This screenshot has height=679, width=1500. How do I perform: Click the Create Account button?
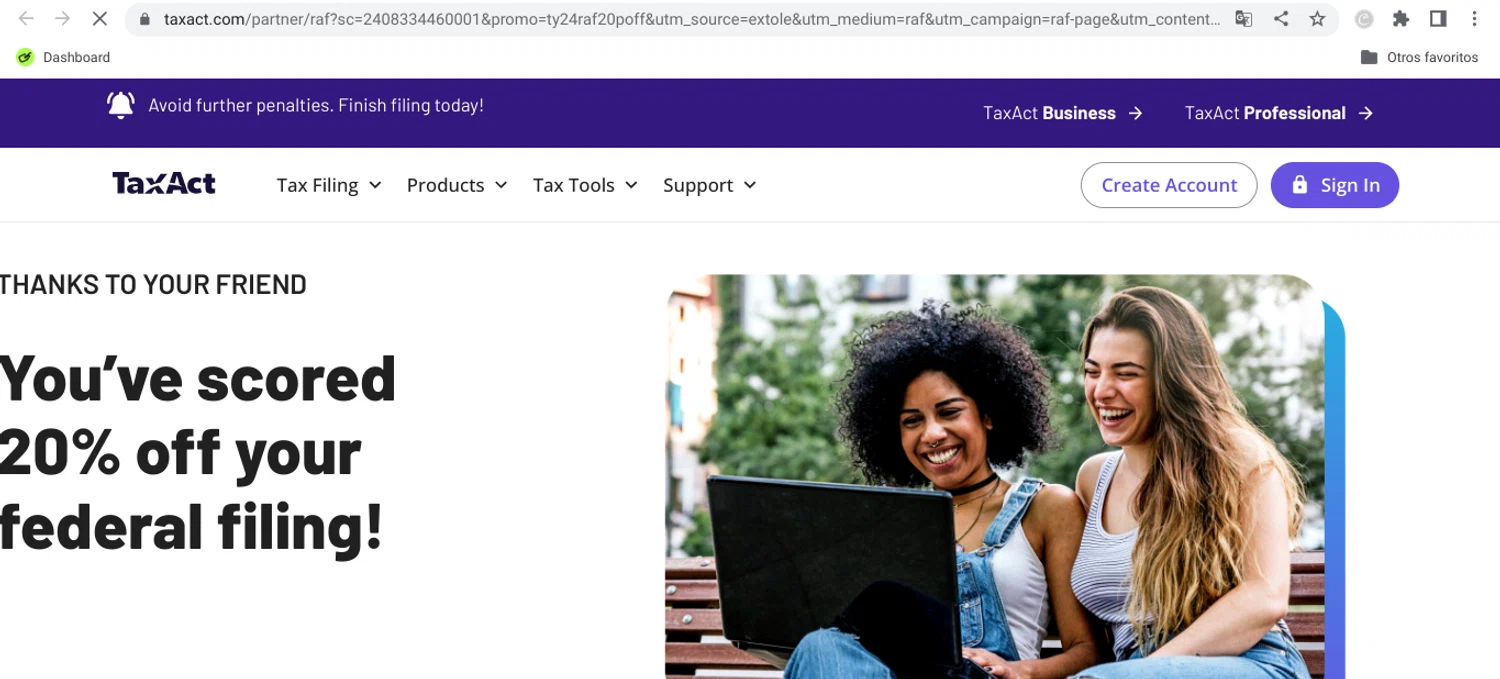[x=1169, y=185]
